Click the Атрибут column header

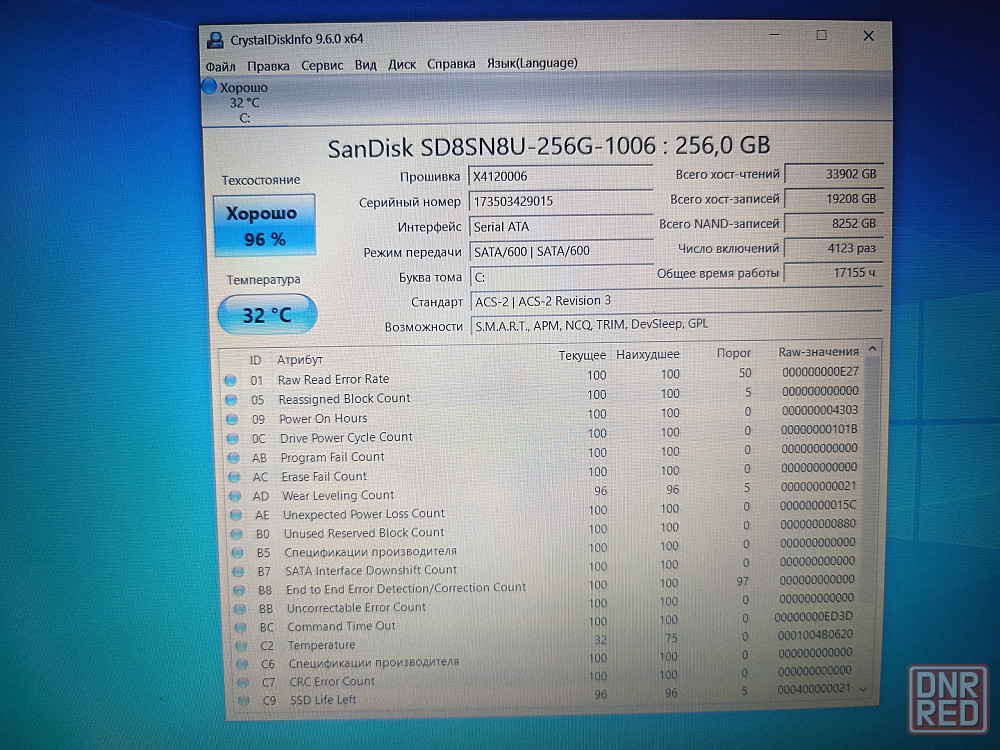click(300, 360)
